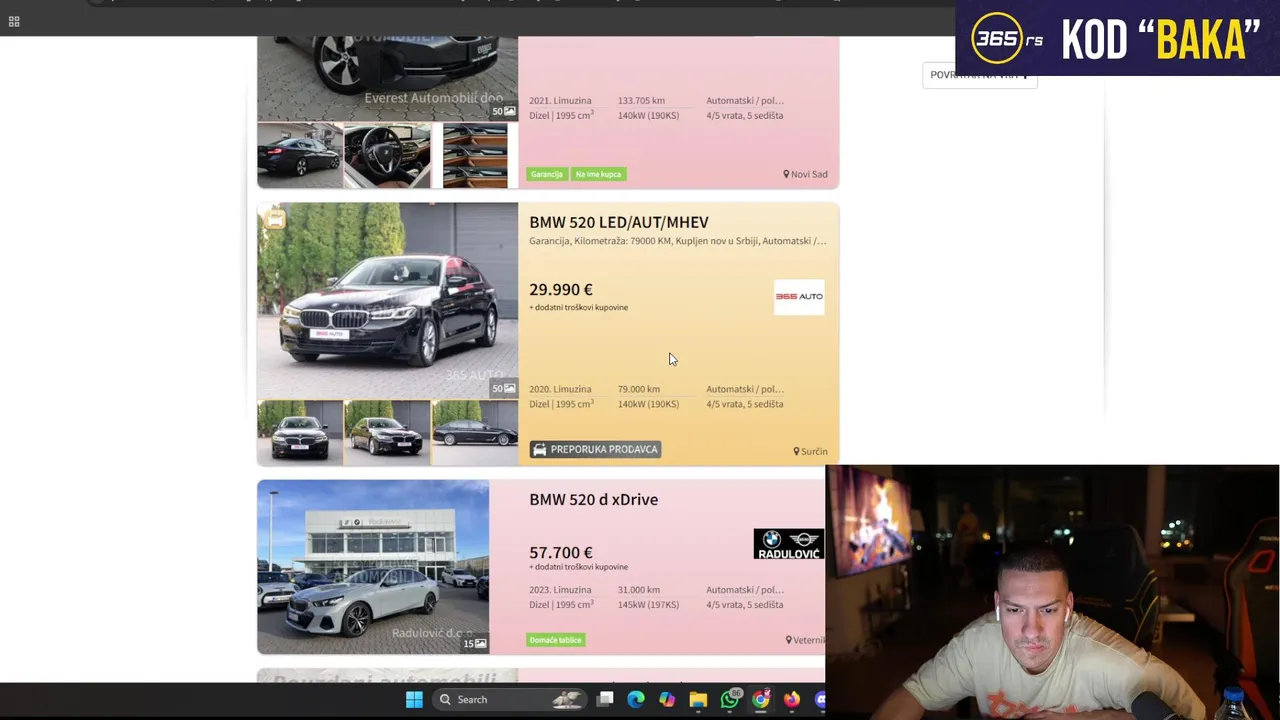Screen dimensions: 1280x720
Task: Click the 365 AUTO dealer logo
Action: click(799, 297)
